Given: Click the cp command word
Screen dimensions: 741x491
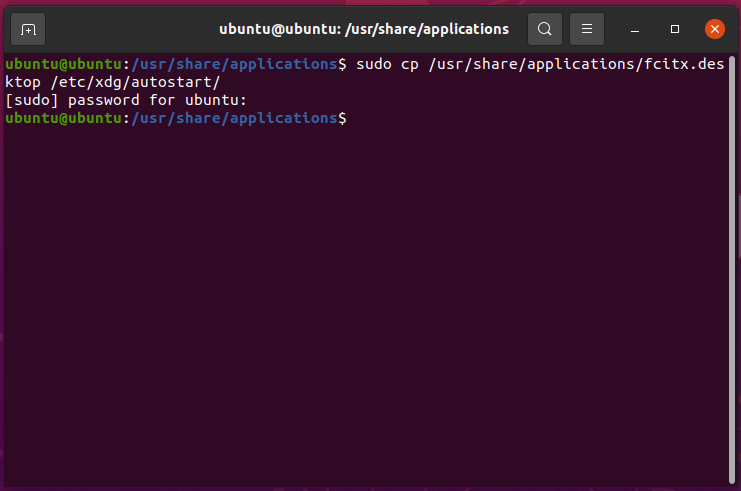Looking at the screenshot, I should coord(410,65).
